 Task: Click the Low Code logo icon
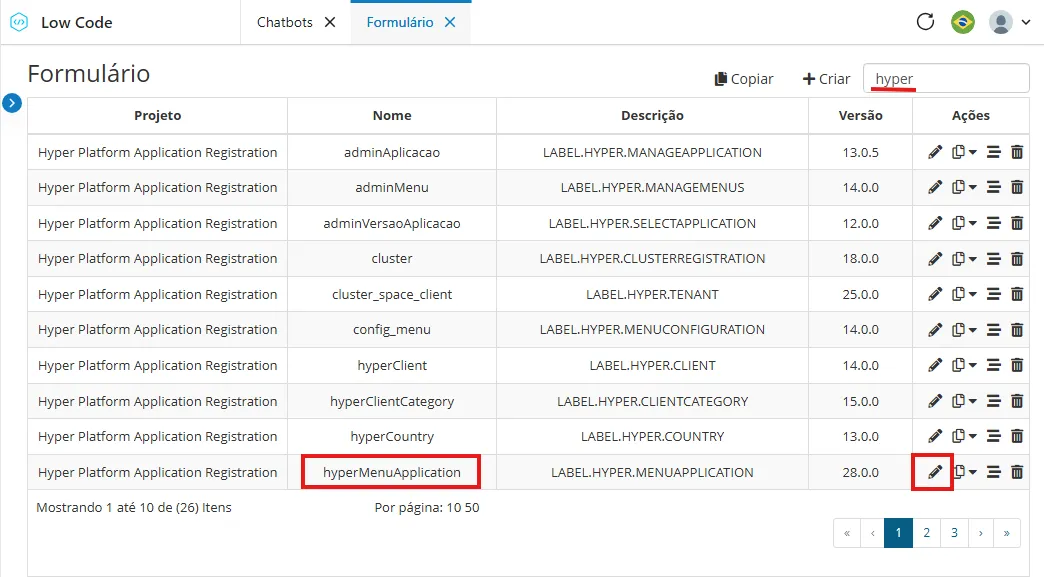(19, 22)
